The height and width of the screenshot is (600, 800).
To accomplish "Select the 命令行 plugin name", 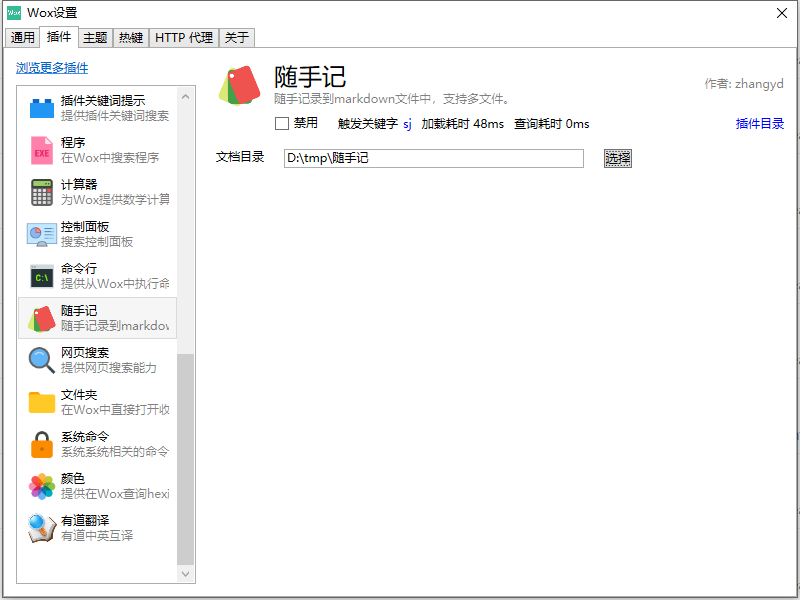I will pos(79,268).
